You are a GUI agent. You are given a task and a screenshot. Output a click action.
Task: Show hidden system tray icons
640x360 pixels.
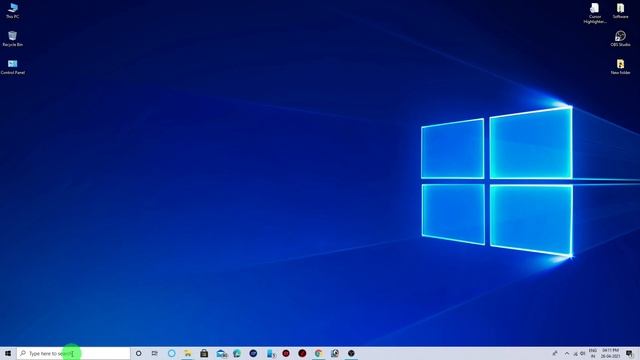pos(567,353)
